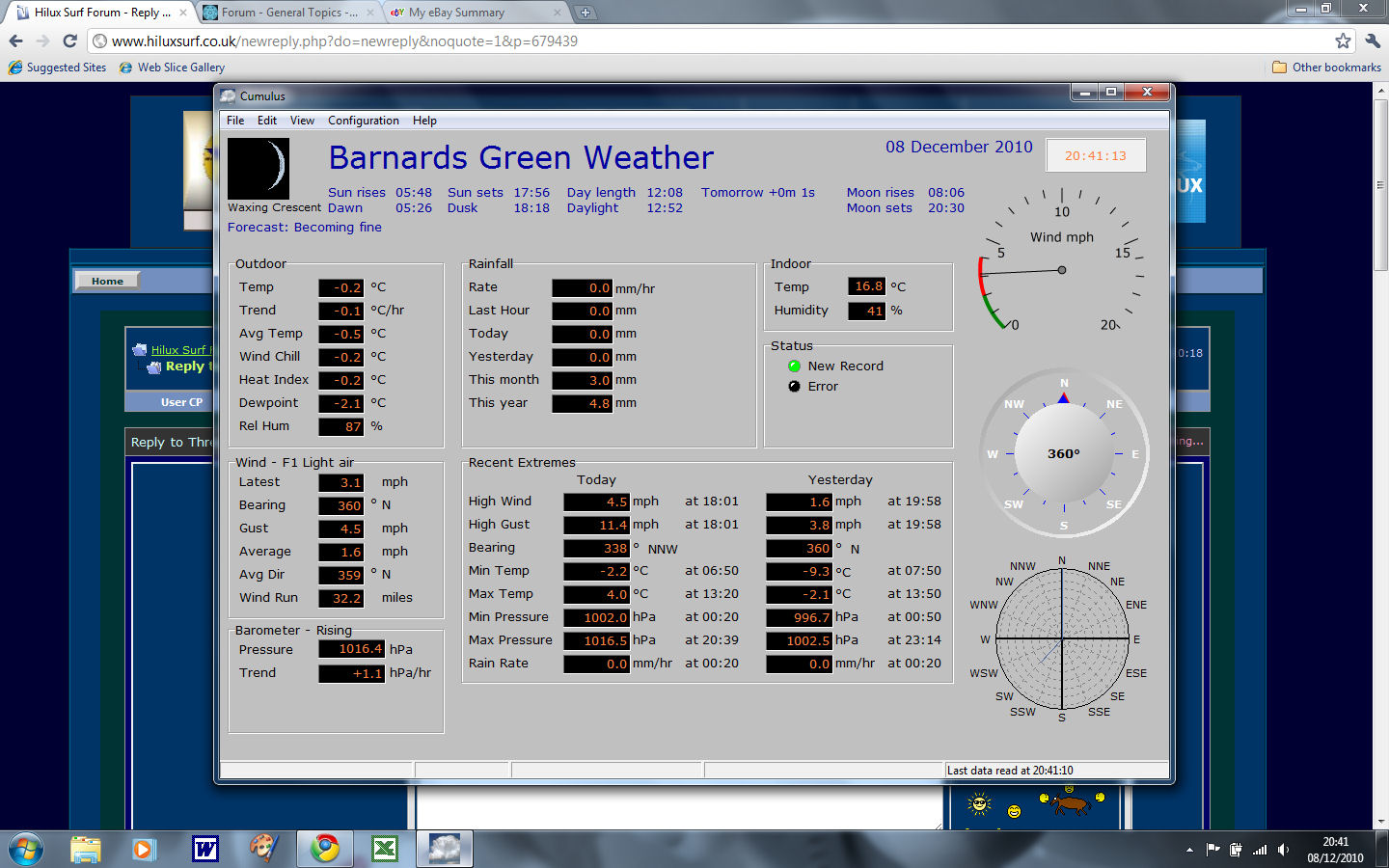Click the moon phase image in Cumulus
1389x868 pixels.
259,168
